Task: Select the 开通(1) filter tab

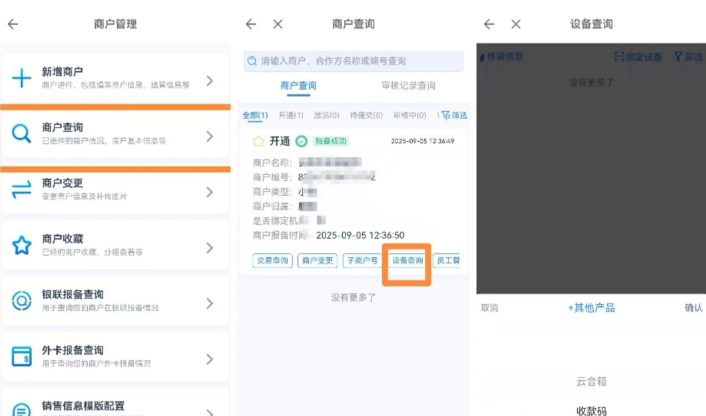Action: [291, 115]
